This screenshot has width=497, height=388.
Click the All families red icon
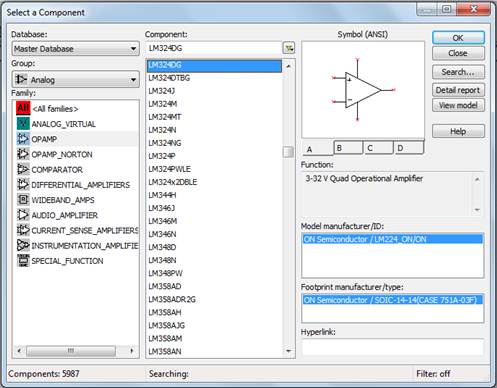(x=23, y=108)
